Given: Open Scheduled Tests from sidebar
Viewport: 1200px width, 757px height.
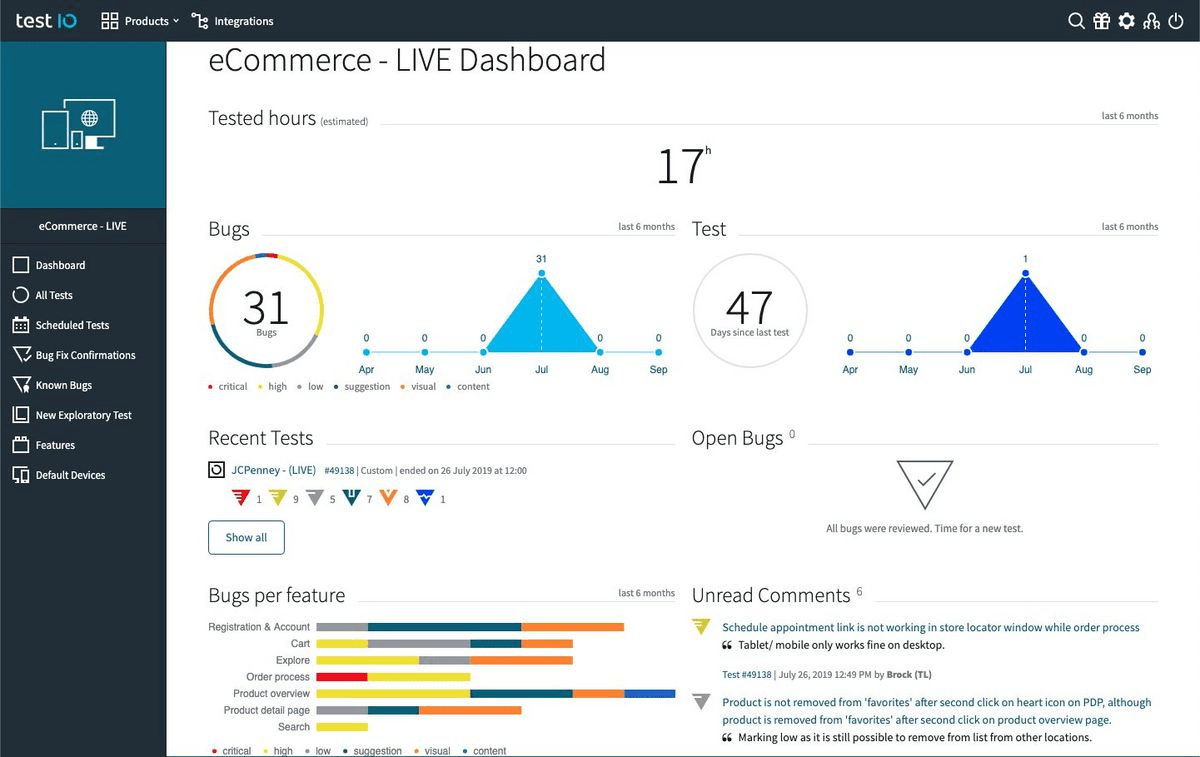Looking at the screenshot, I should [x=72, y=325].
